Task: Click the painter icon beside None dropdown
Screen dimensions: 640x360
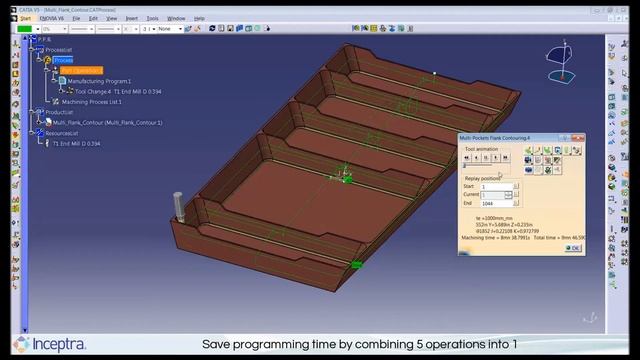Action: pos(188,29)
